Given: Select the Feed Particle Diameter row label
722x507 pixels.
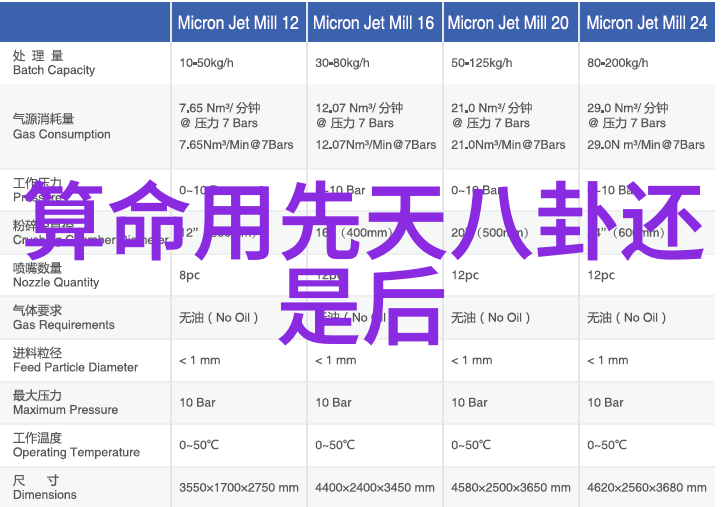Looking at the screenshot, I should (75, 360).
